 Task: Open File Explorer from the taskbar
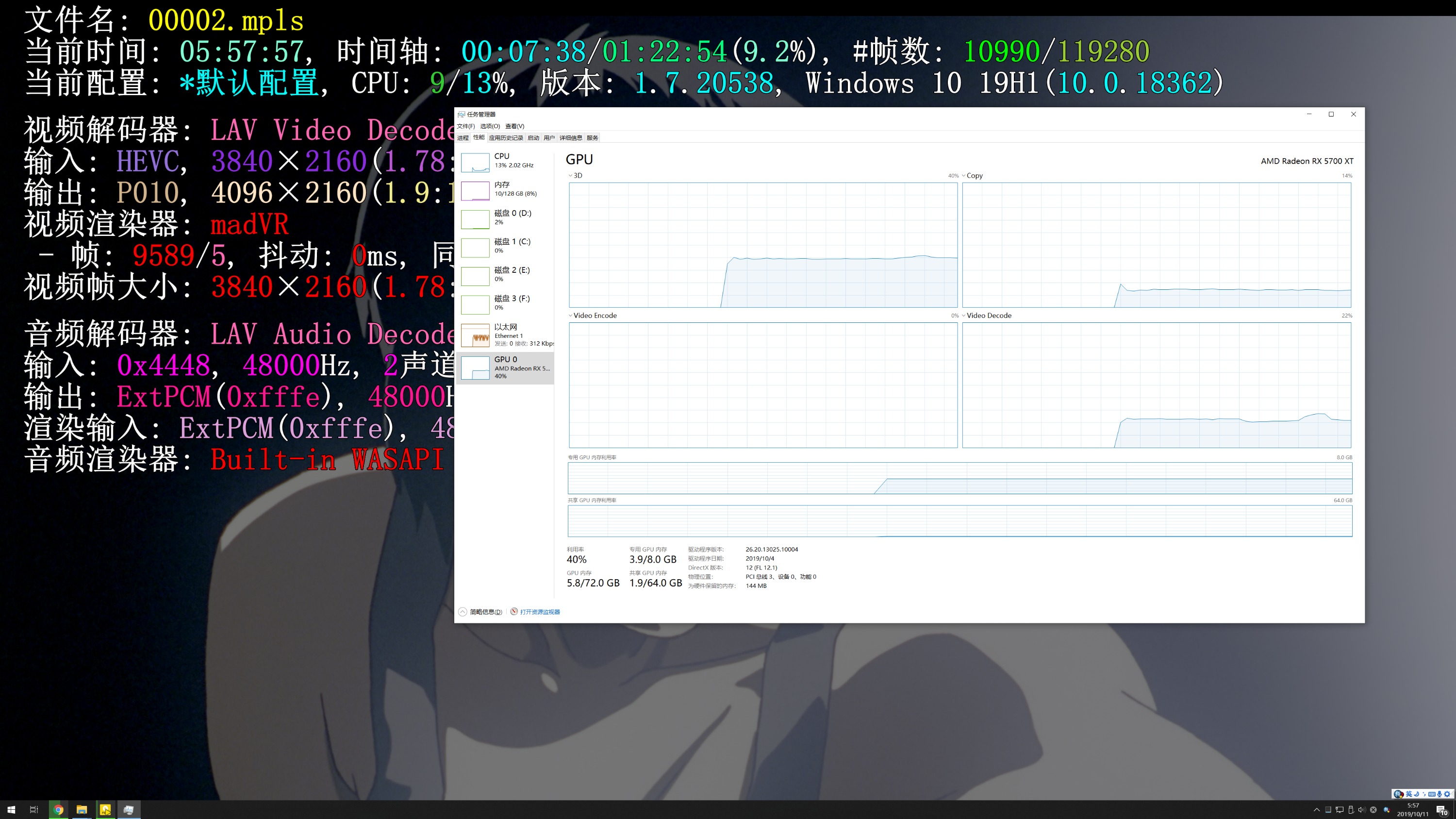[82, 809]
